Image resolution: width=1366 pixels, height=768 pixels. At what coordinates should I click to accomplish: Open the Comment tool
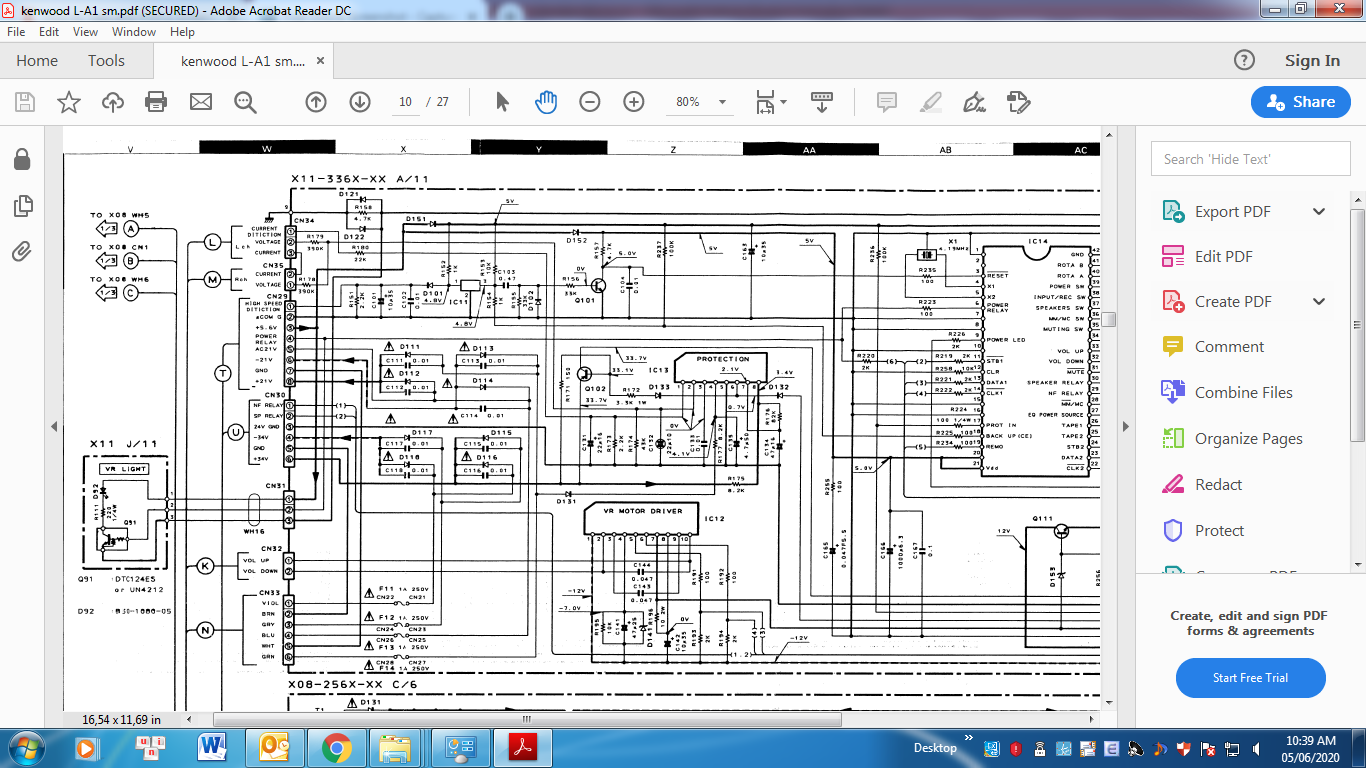tap(1212, 347)
